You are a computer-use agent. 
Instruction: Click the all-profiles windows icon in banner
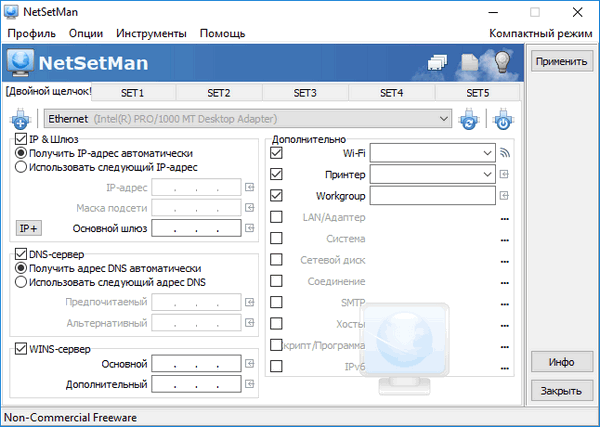pyautogui.click(x=437, y=62)
